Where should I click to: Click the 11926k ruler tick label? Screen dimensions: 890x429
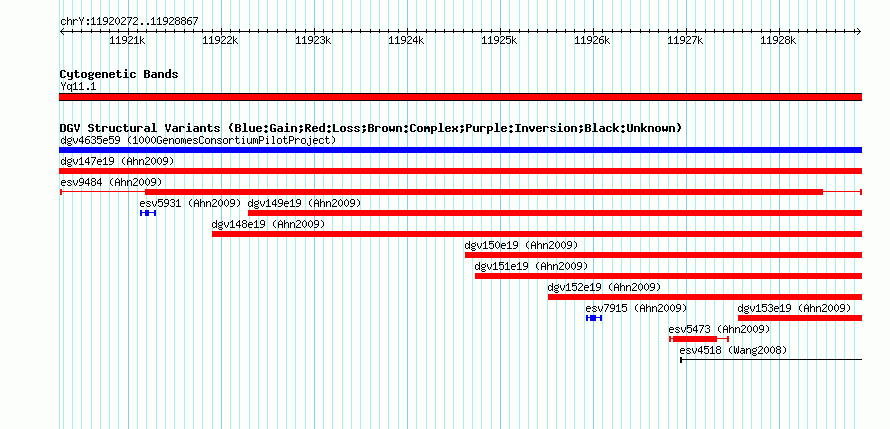point(593,40)
